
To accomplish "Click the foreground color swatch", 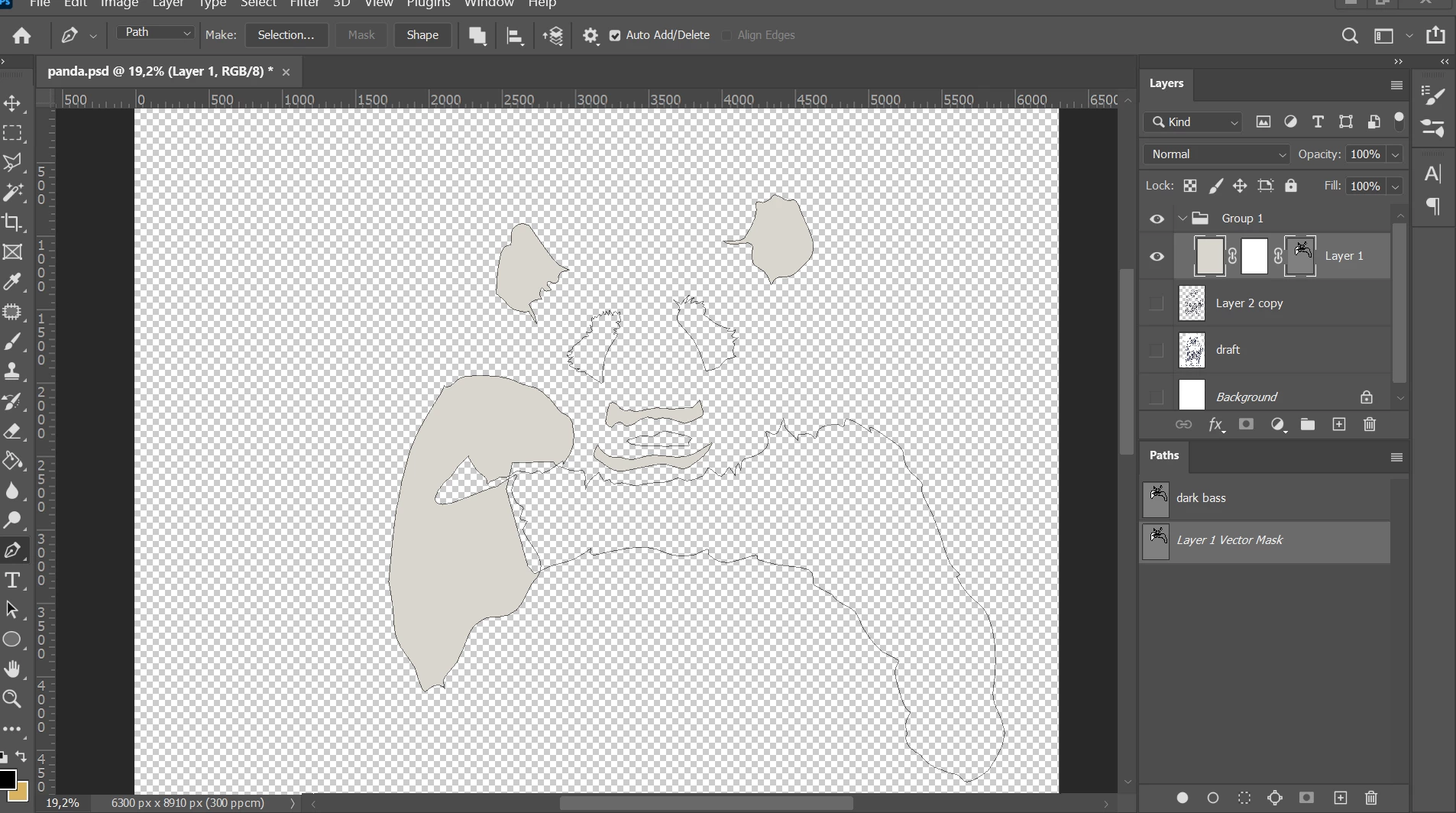I will 7,779.
